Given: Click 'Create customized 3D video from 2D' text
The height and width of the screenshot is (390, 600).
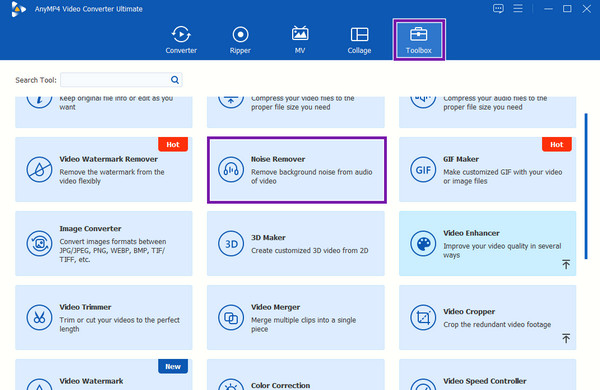Looking at the screenshot, I should pyautogui.click(x=310, y=251).
